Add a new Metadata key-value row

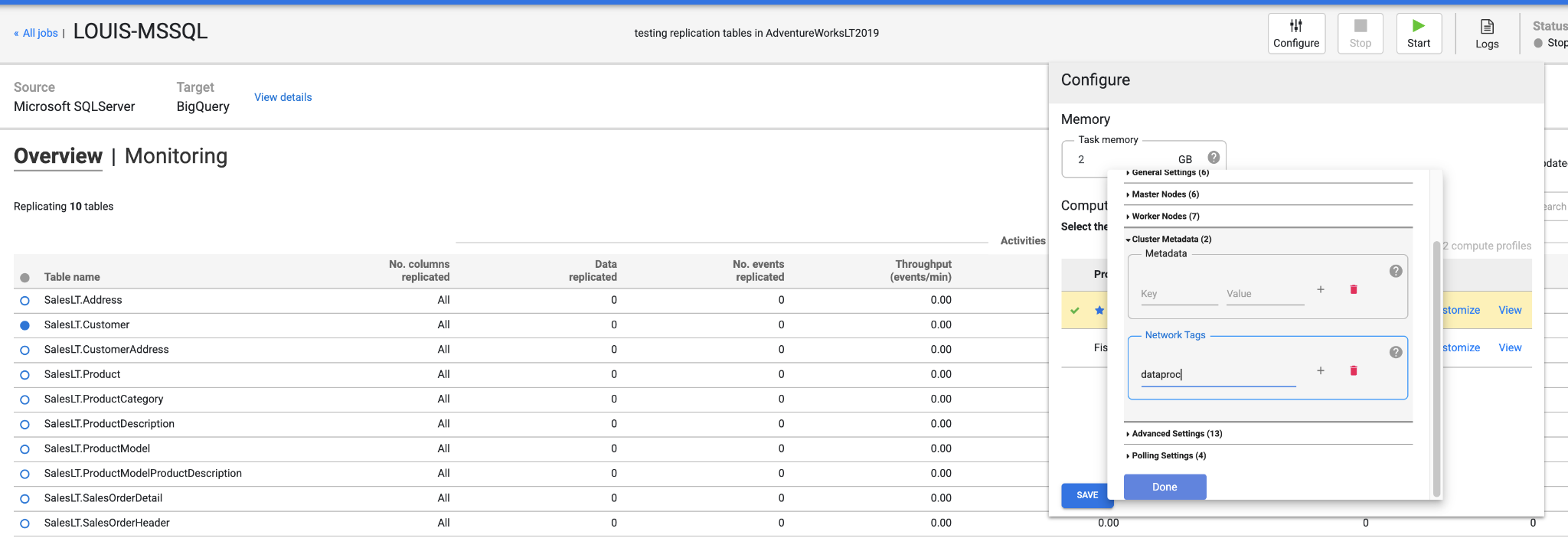coord(1320,289)
